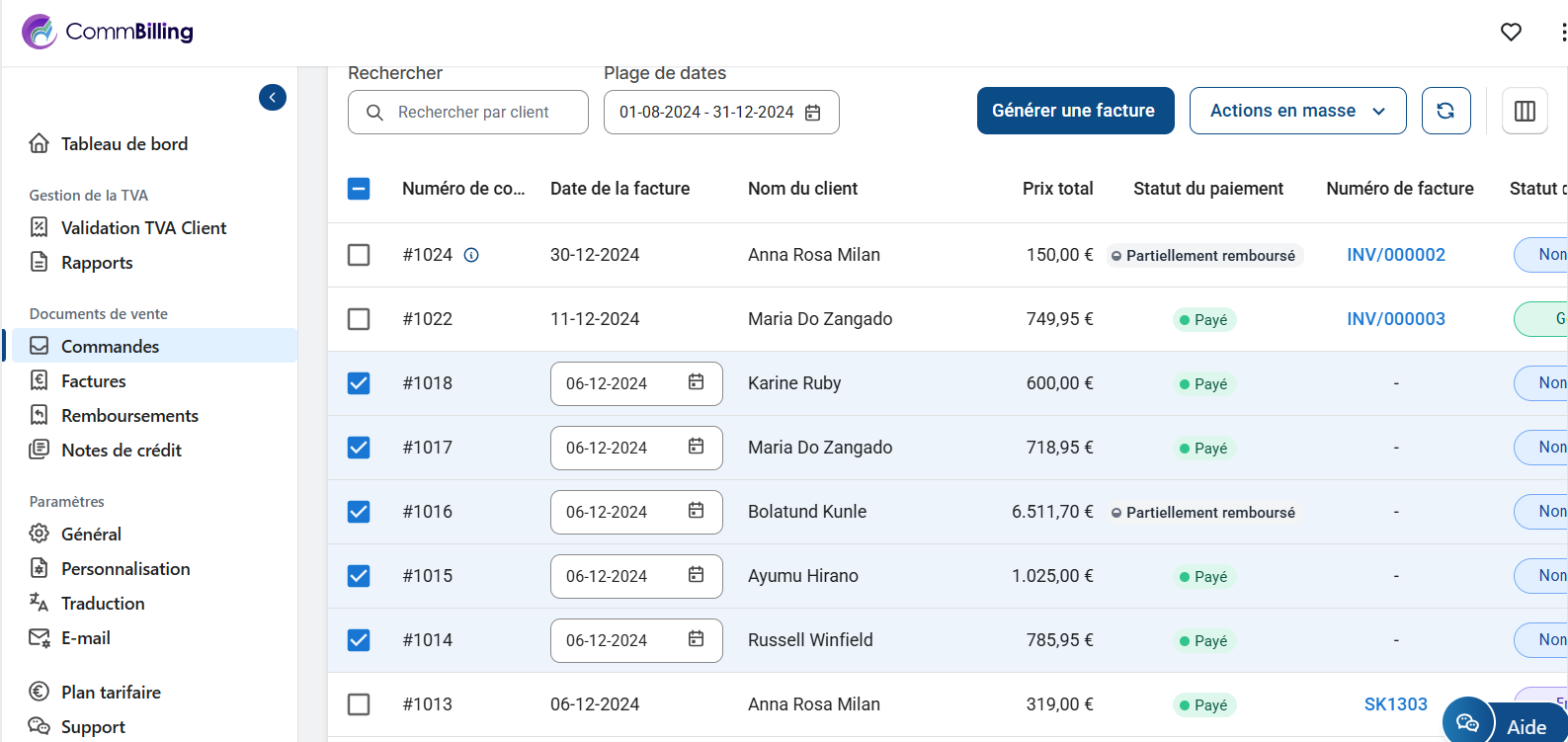Open the date range picker field
Viewport: 1568px width, 742px height.
click(x=720, y=113)
